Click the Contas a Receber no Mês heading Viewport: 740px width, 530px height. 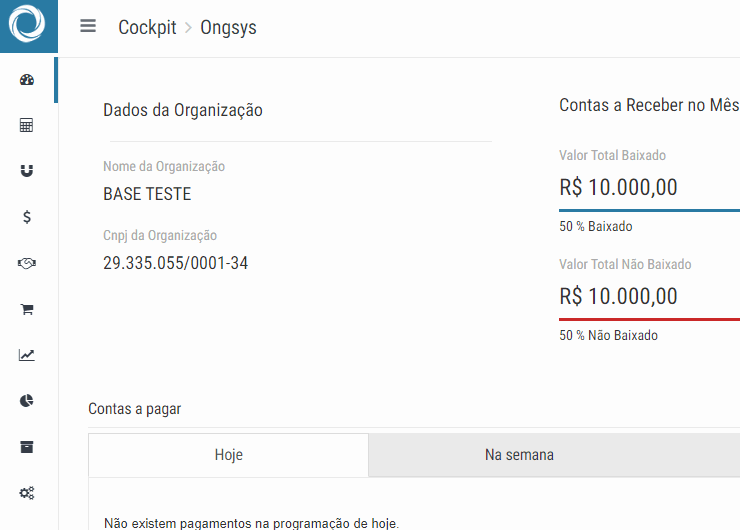click(649, 105)
